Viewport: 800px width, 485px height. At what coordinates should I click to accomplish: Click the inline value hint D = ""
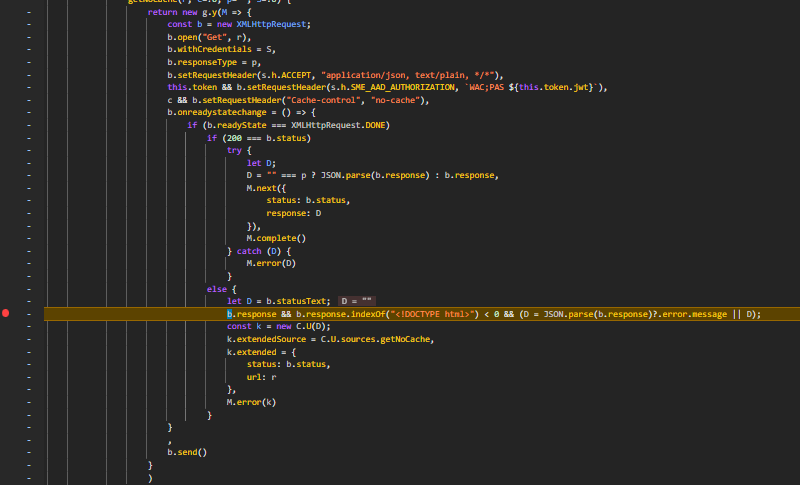pyautogui.click(x=357, y=301)
